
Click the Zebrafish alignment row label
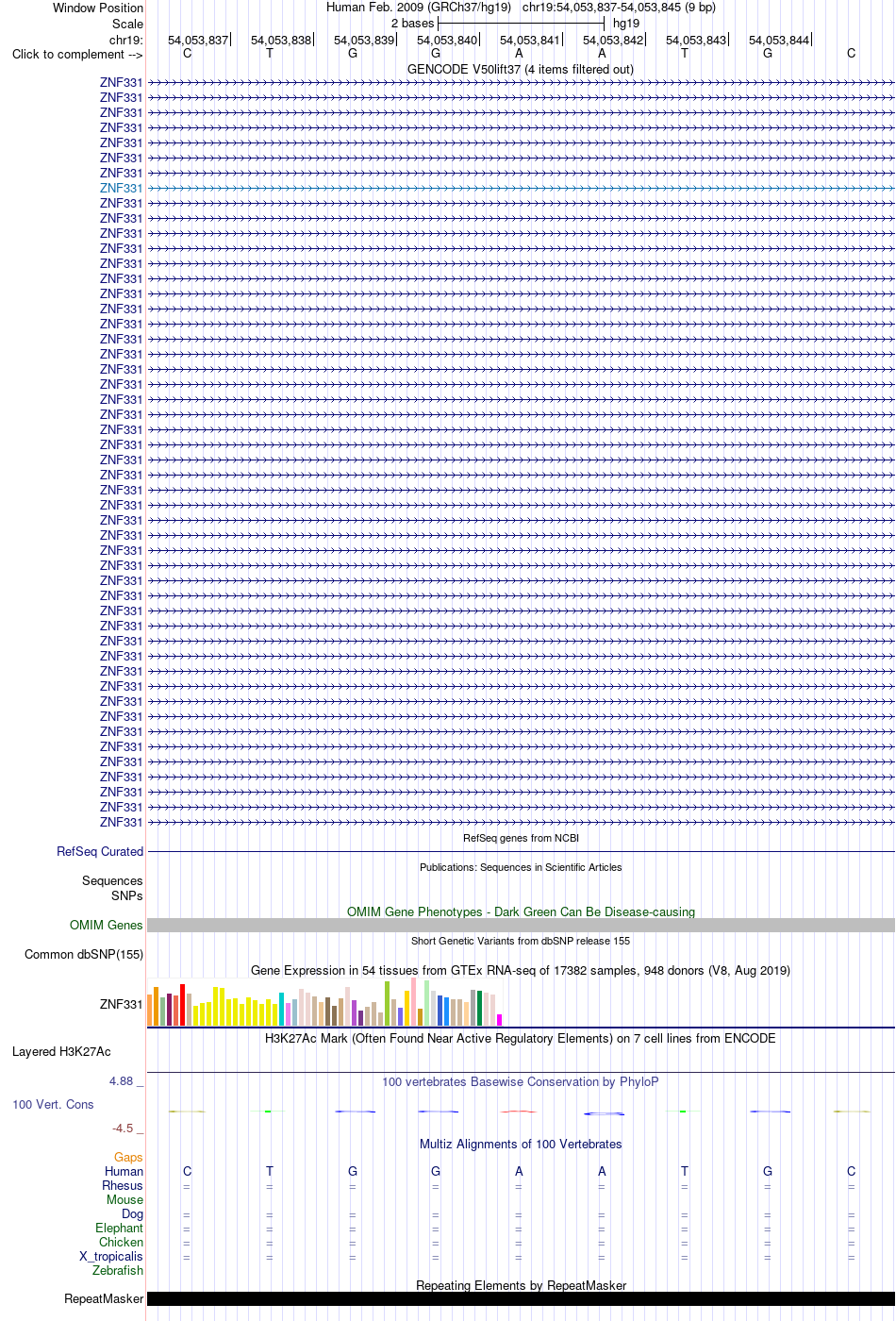click(118, 1270)
